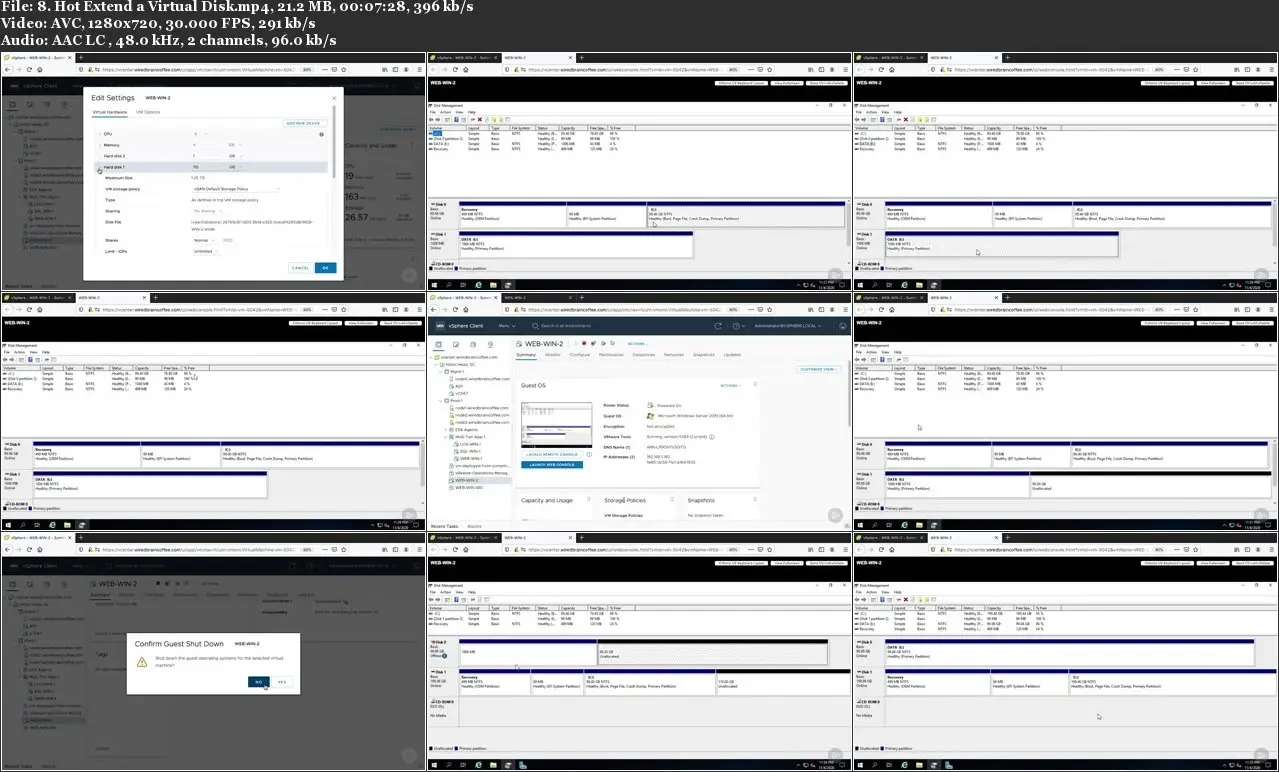Click YES in Confirm Guest Shut Down dialog
Screen dimensions: 1279x772
[282, 682]
